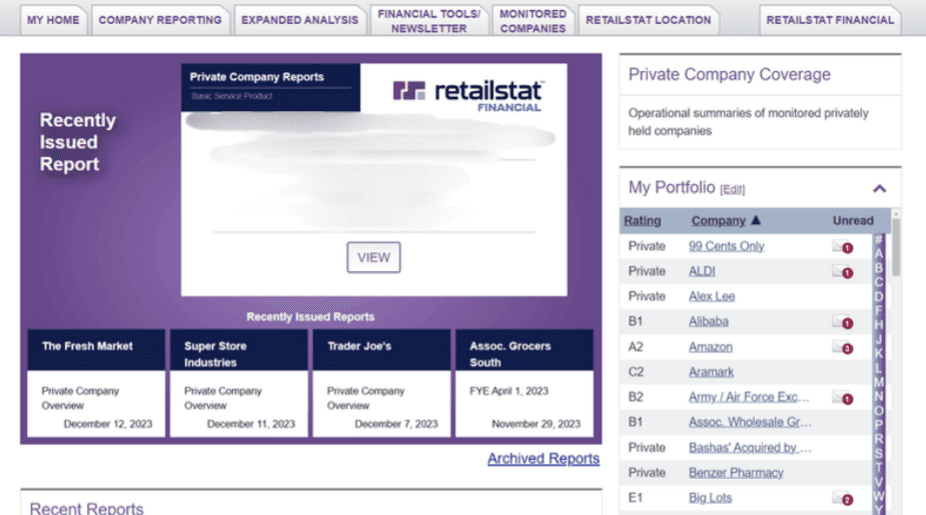Jump to letter J in portfolio index
926x515 pixels.
tap(878, 339)
